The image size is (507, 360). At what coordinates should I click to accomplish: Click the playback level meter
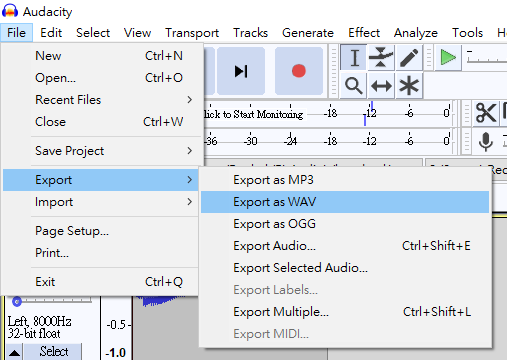coord(328,141)
